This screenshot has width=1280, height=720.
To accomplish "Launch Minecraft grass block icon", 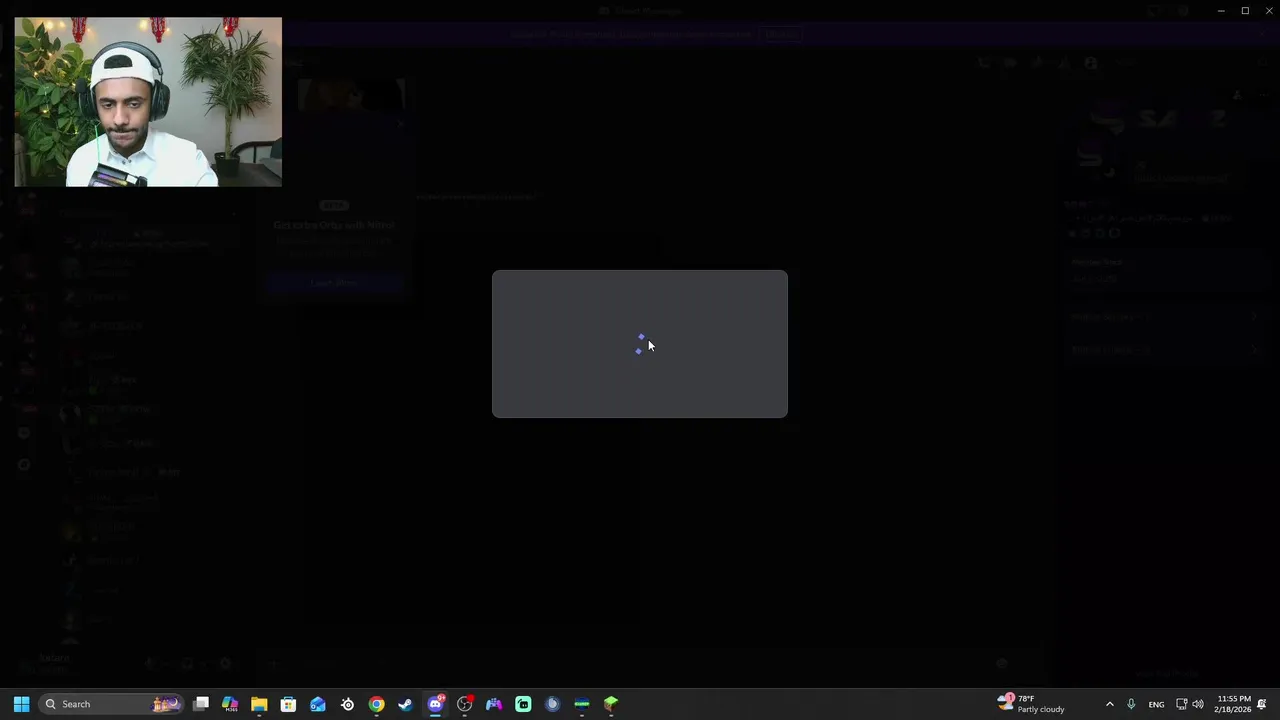I will pyautogui.click(x=611, y=704).
